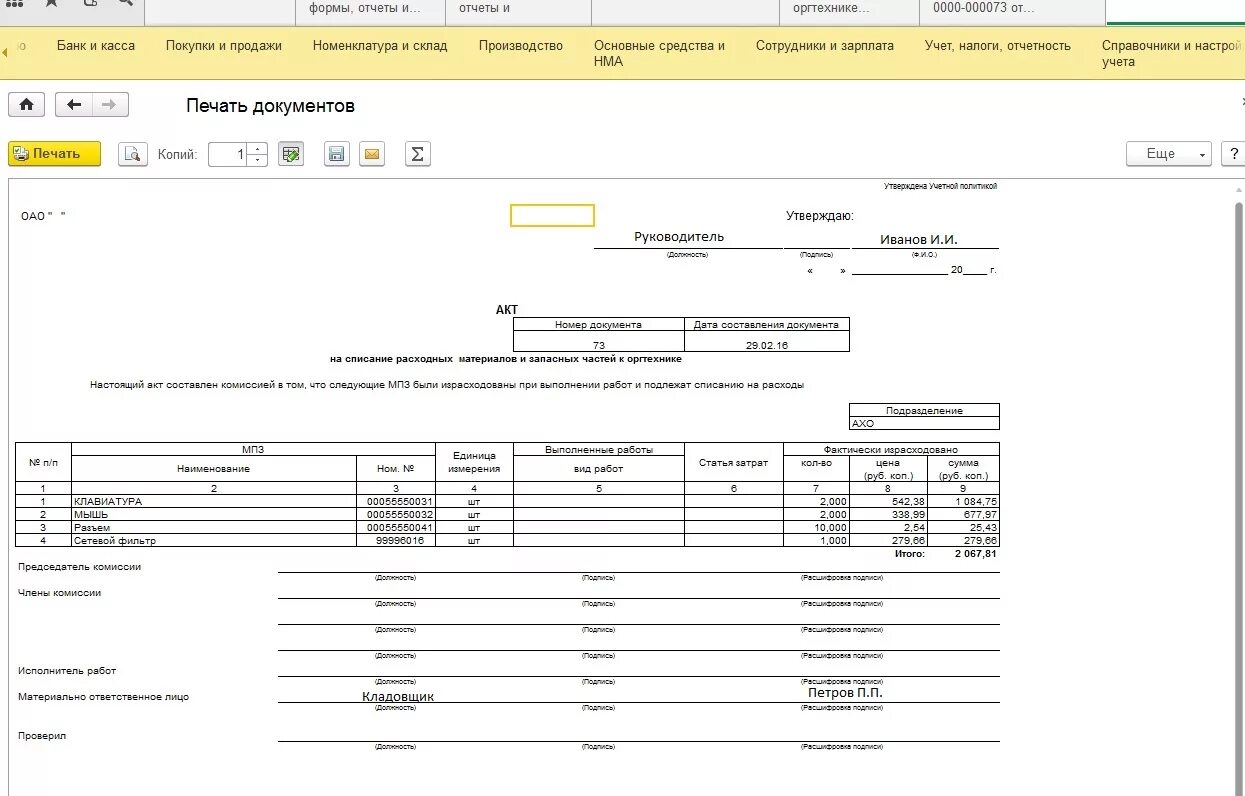Navigate back with the left arrow

[x=74, y=105]
